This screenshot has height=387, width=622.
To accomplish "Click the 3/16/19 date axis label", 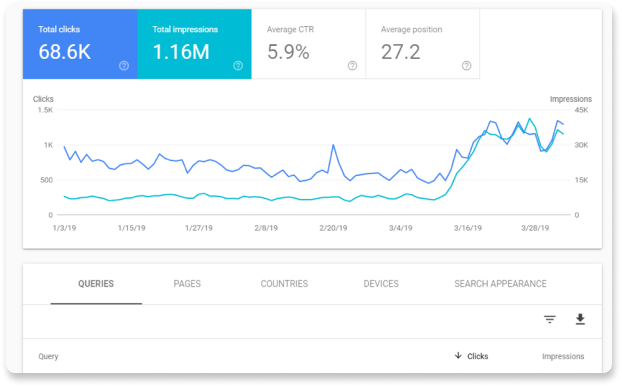I will pyautogui.click(x=468, y=228).
